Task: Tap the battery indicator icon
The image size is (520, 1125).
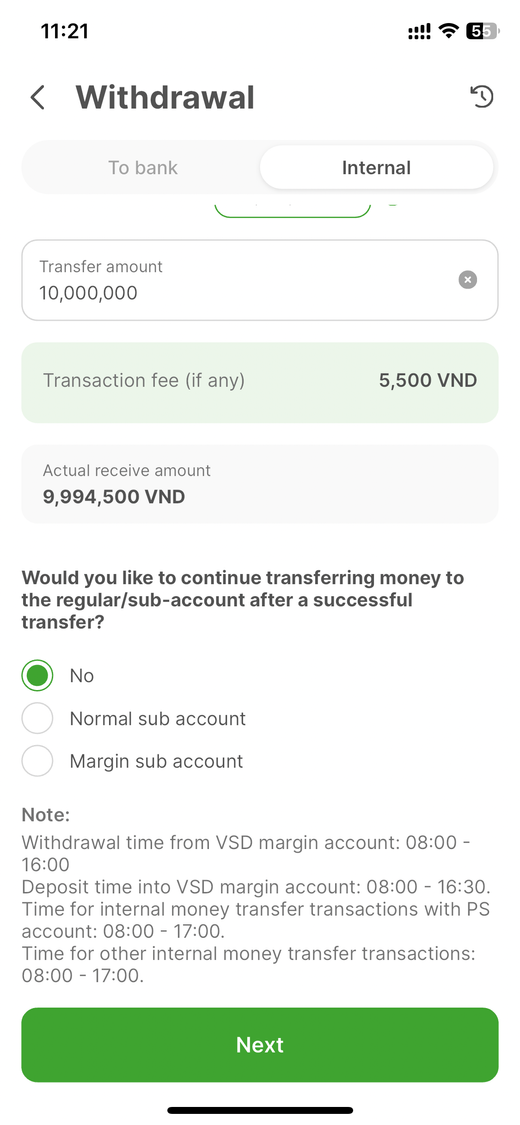Action: 483,31
